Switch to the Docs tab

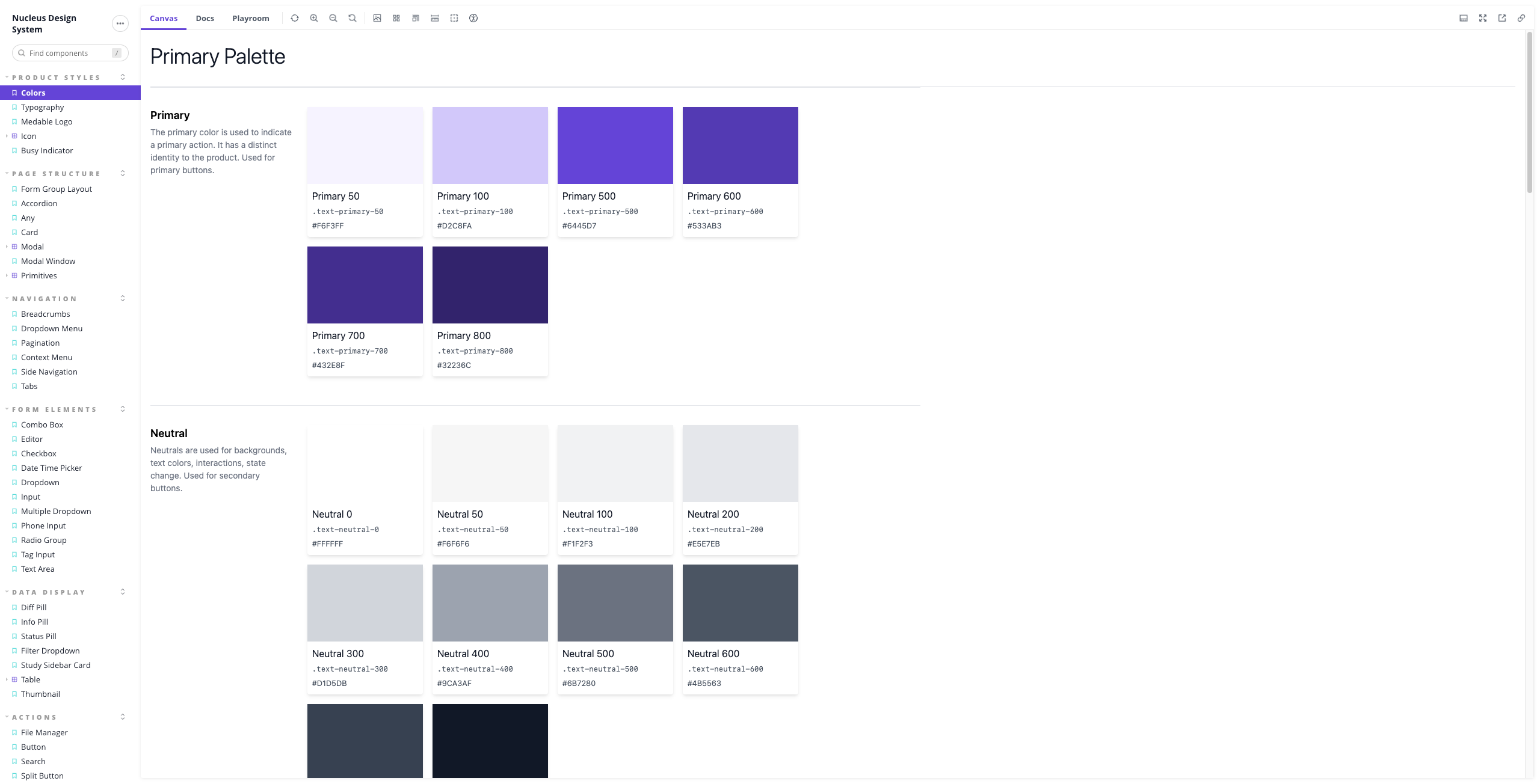pyautogui.click(x=205, y=18)
